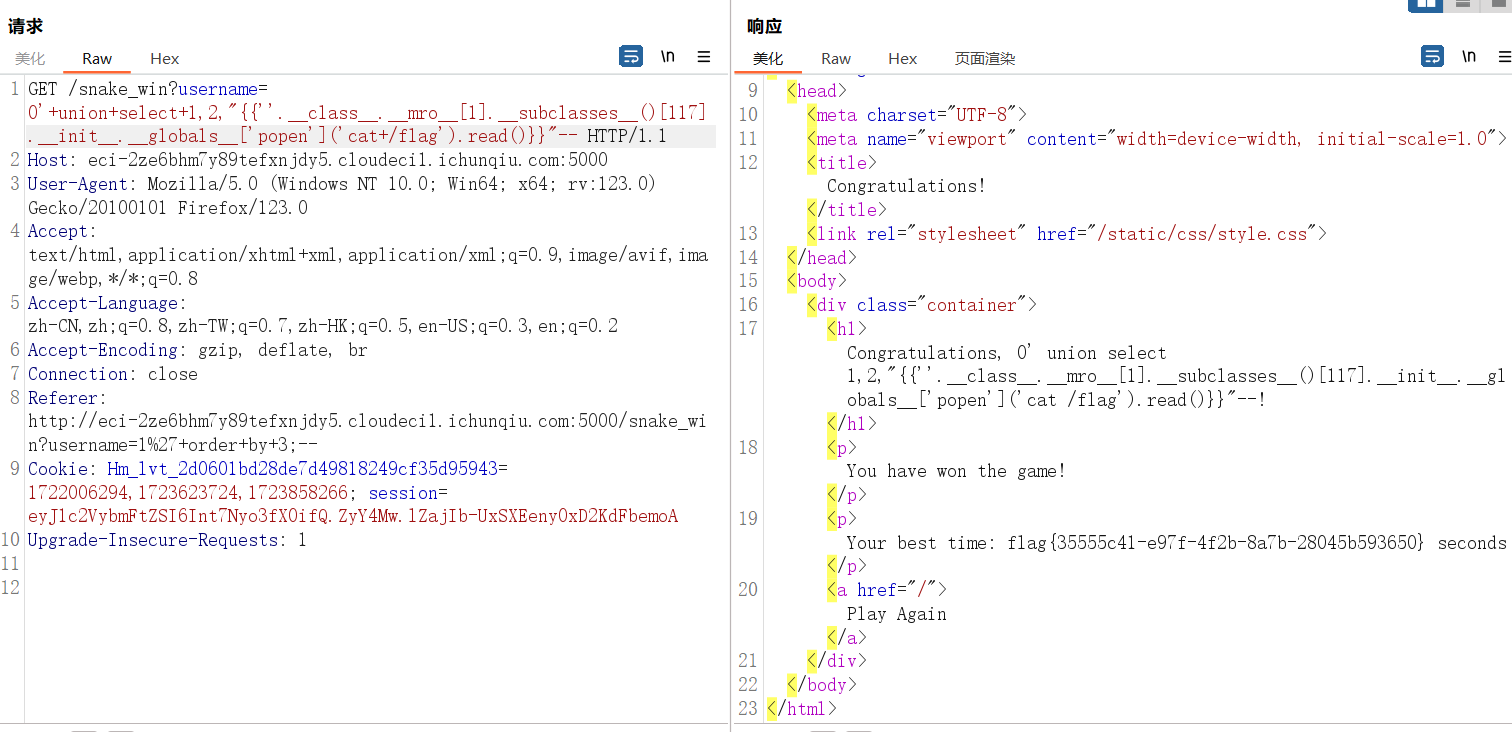Select the 美化 tab in 响应 panel

pos(768,59)
